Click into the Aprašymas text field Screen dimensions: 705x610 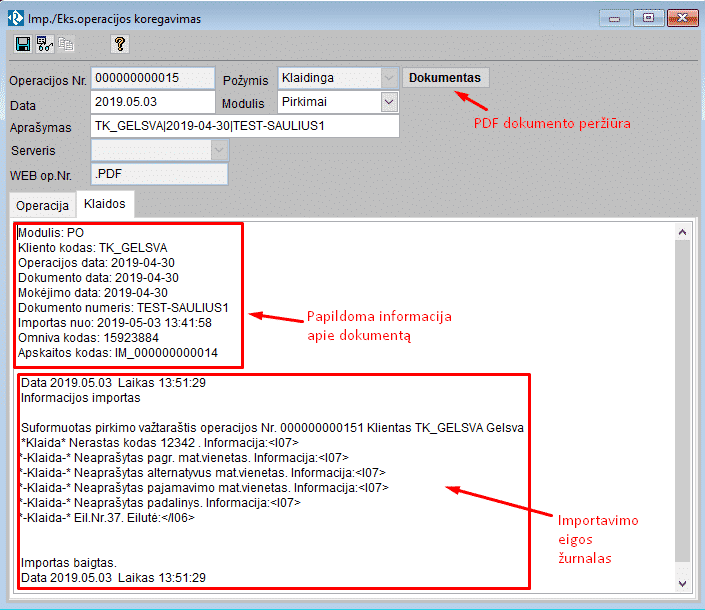[x=244, y=126]
